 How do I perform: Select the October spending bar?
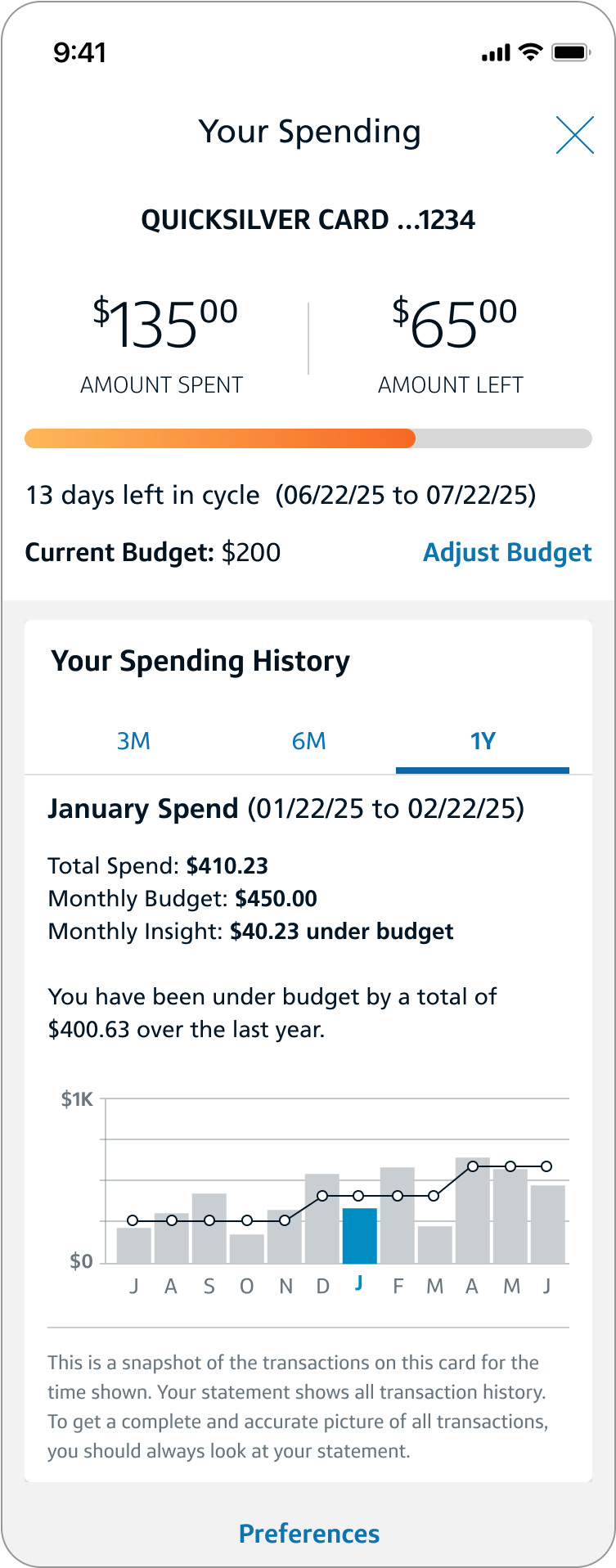click(246, 1248)
